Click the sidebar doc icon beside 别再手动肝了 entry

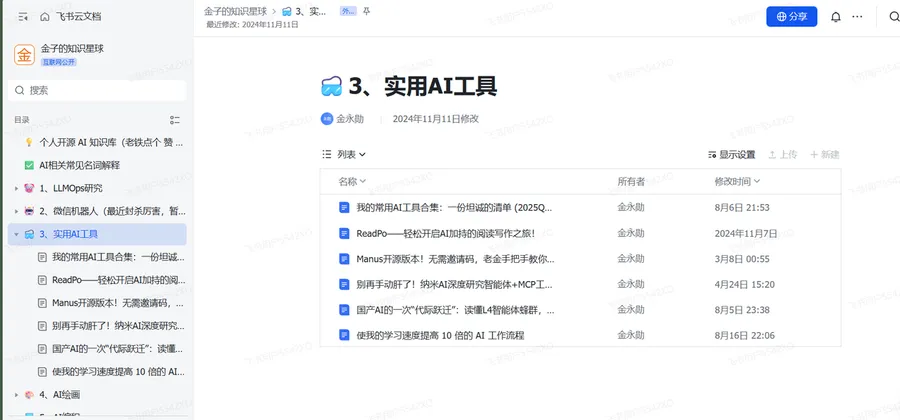42,326
